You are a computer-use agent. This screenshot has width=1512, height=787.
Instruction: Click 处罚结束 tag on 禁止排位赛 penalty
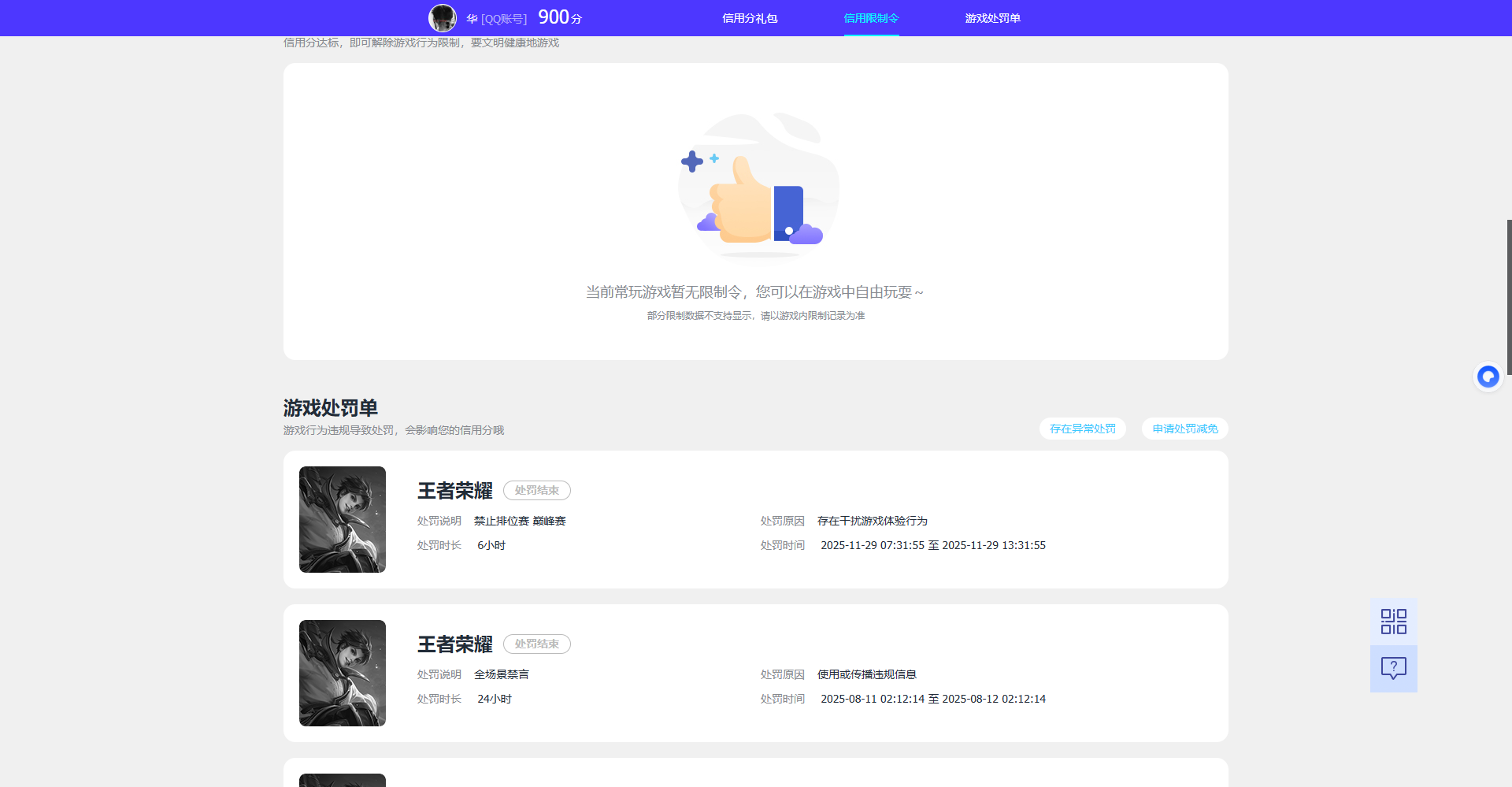[x=537, y=490]
